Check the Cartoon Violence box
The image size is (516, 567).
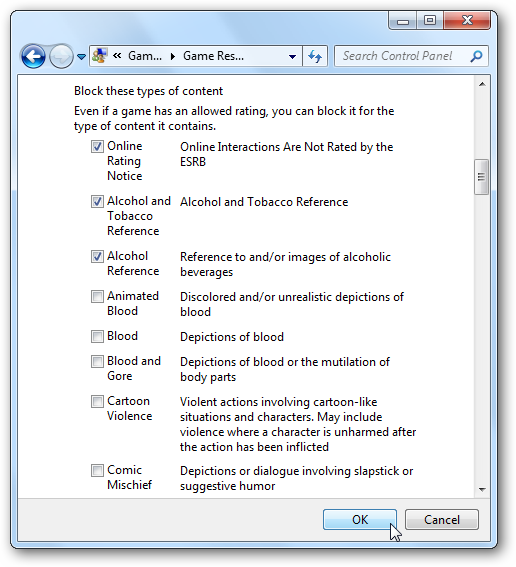click(x=97, y=401)
